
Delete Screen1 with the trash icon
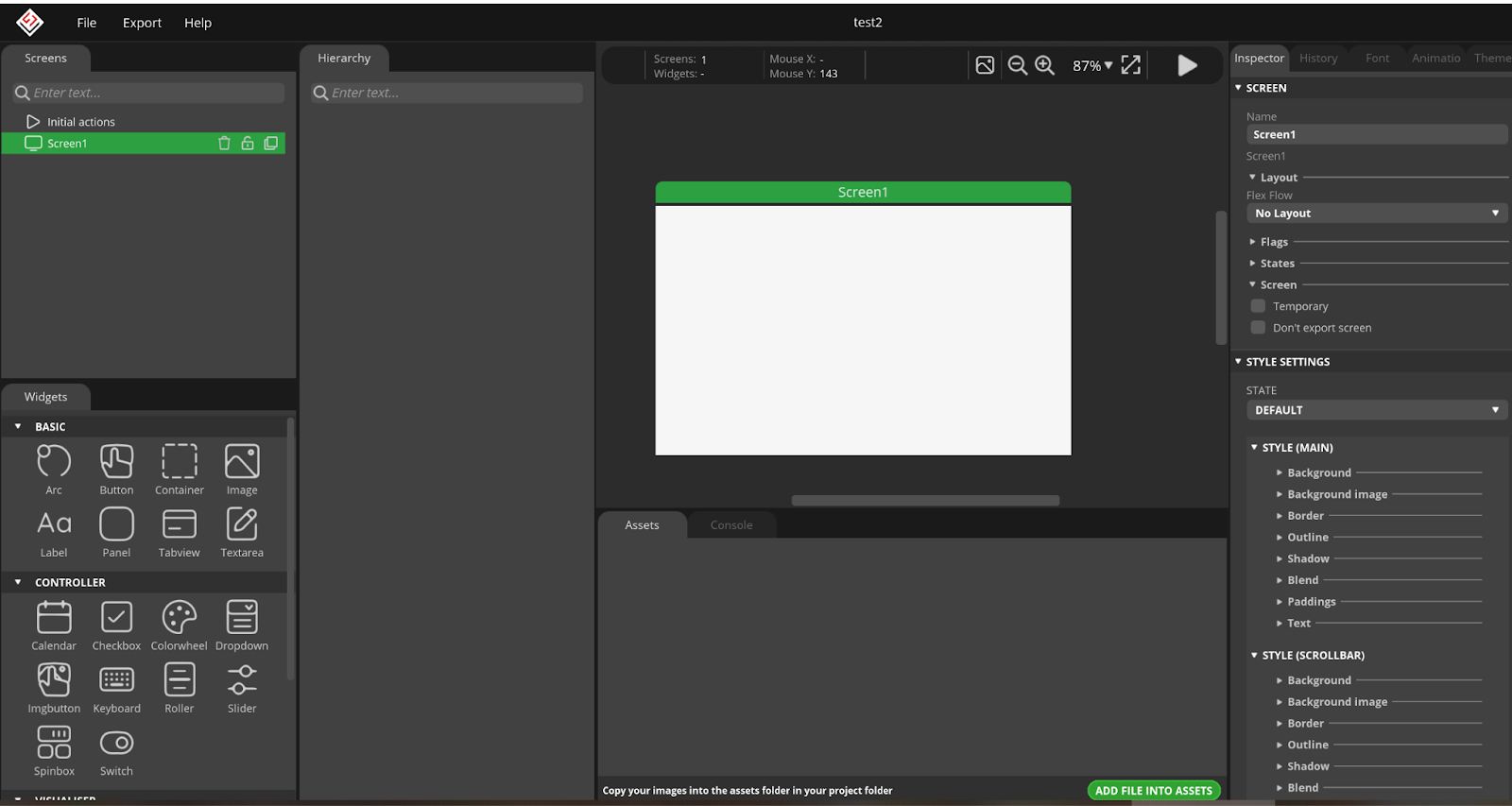tap(224, 144)
